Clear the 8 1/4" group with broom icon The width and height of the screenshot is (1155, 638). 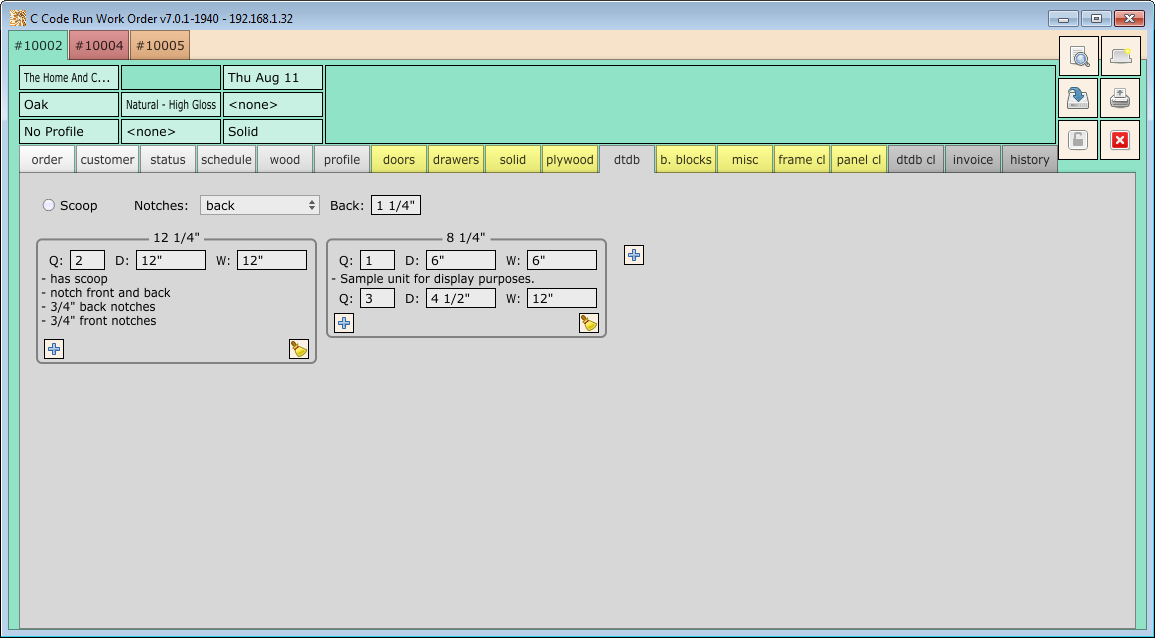click(x=588, y=323)
